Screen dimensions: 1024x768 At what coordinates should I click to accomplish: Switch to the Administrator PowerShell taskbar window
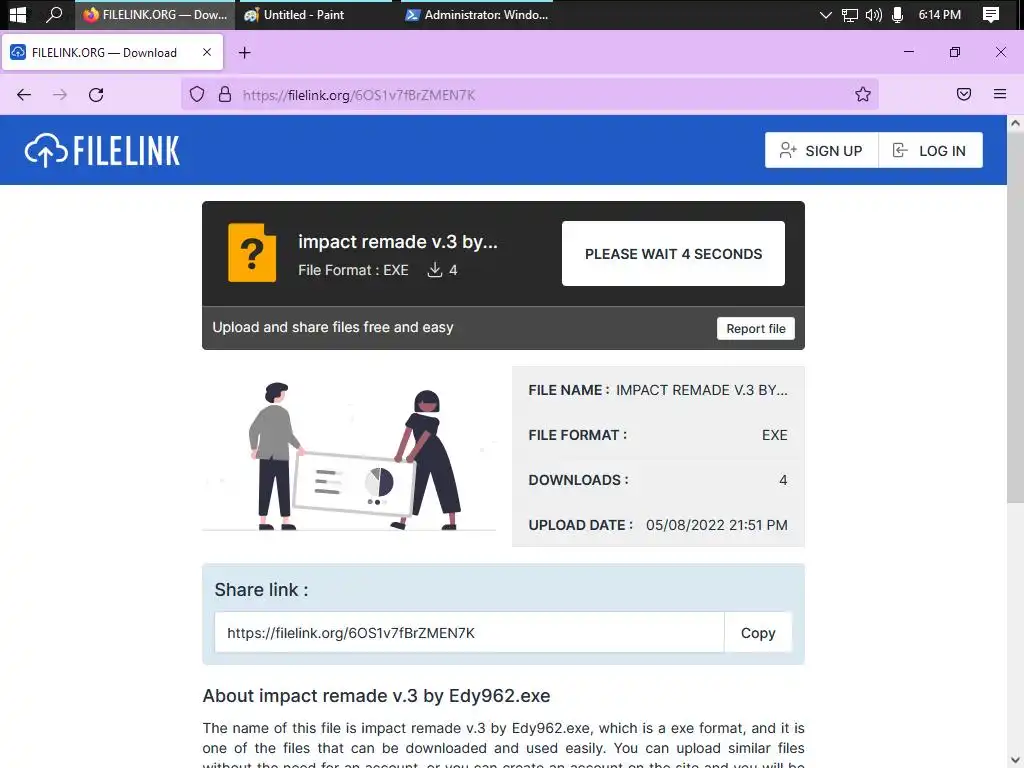pyautogui.click(x=477, y=14)
